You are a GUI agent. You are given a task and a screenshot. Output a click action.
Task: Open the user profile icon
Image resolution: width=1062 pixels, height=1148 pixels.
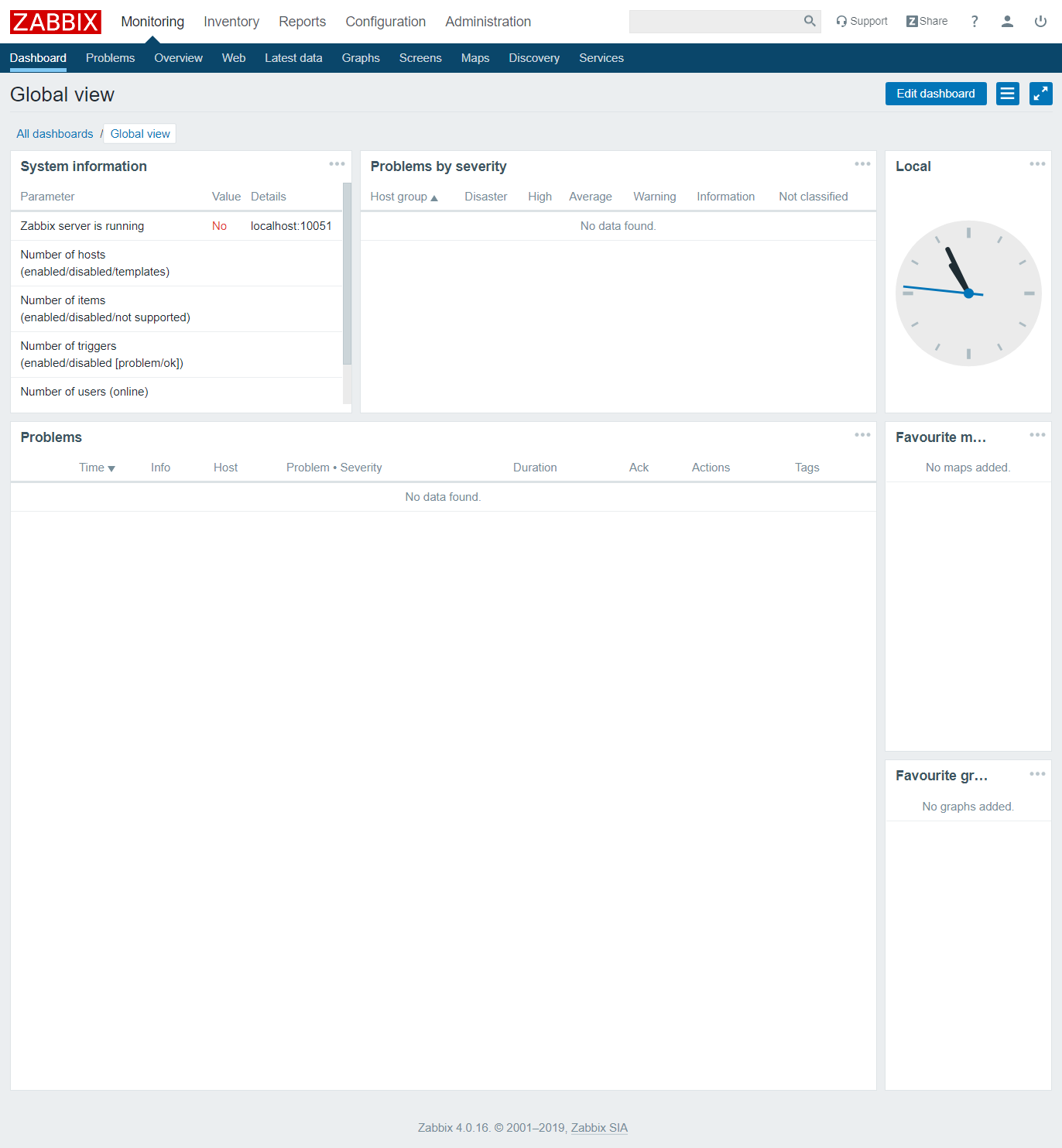tap(1007, 22)
